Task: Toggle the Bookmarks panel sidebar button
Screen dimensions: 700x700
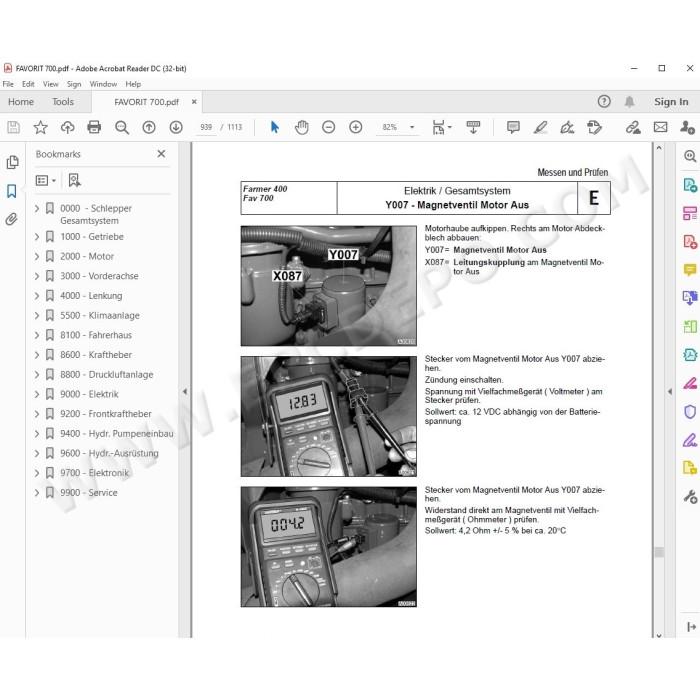Action: [12, 191]
